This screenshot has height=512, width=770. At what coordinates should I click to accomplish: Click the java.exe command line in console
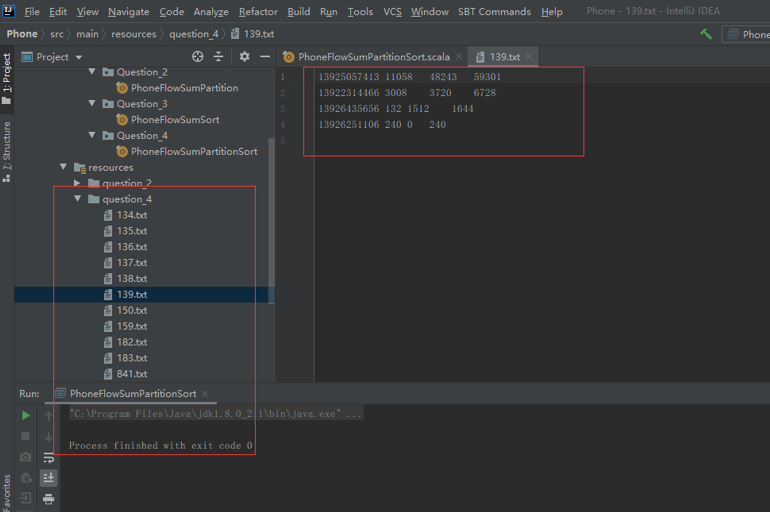[216, 414]
